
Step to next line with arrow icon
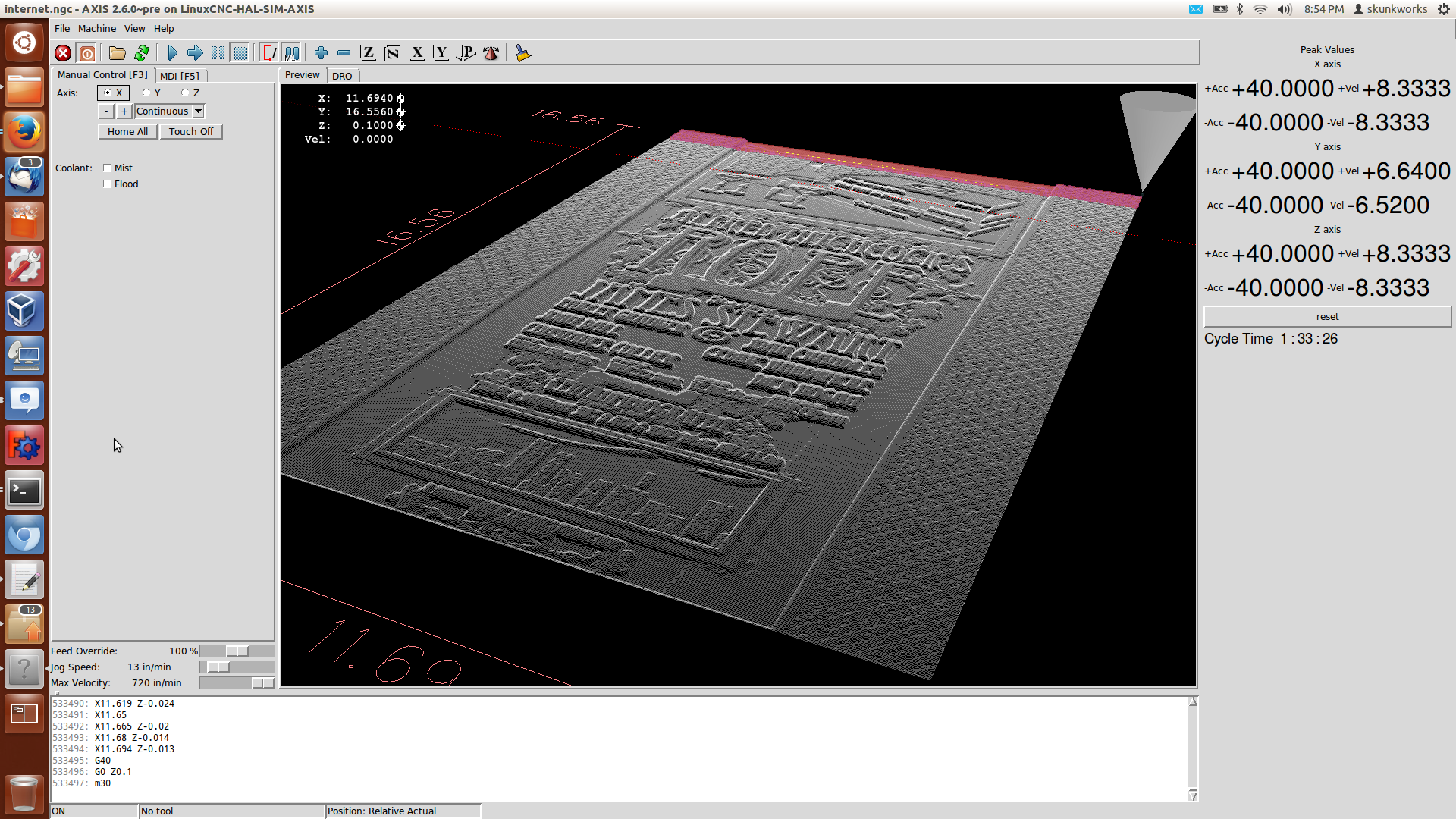pos(195,53)
